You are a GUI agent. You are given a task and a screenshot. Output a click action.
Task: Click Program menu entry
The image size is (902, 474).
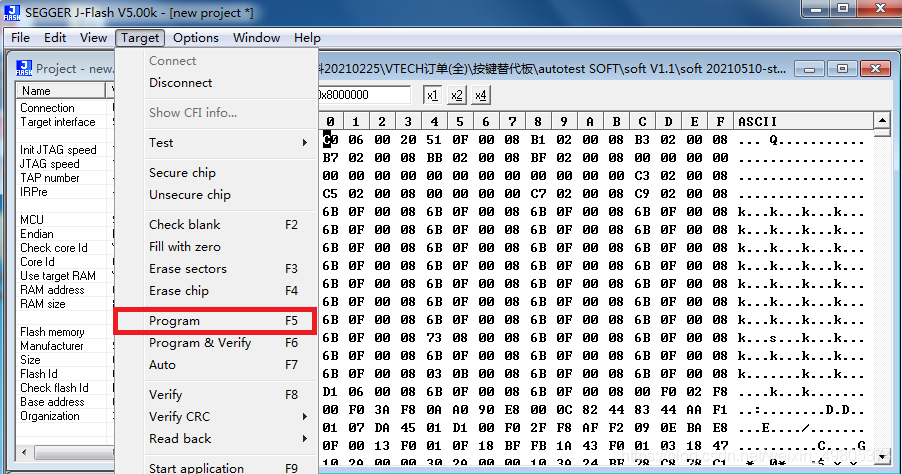click(216, 321)
